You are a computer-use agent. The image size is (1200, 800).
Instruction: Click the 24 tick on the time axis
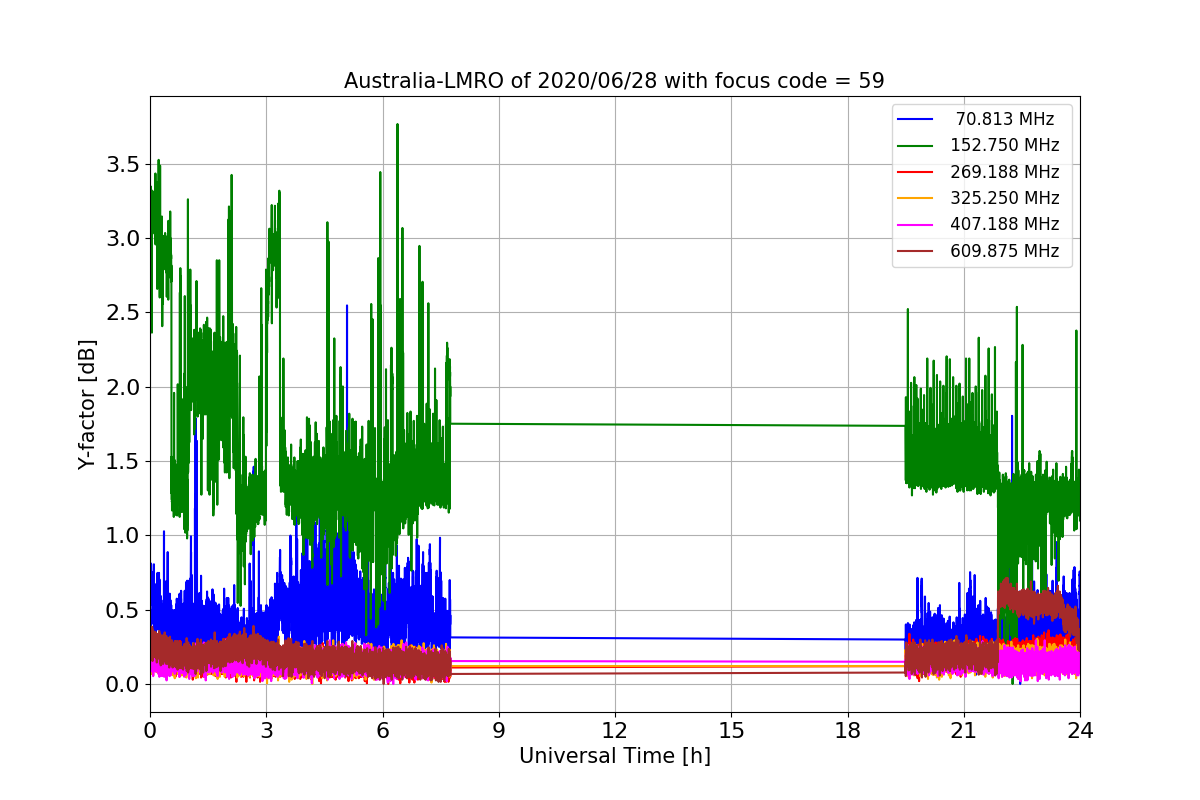[x=1080, y=730]
